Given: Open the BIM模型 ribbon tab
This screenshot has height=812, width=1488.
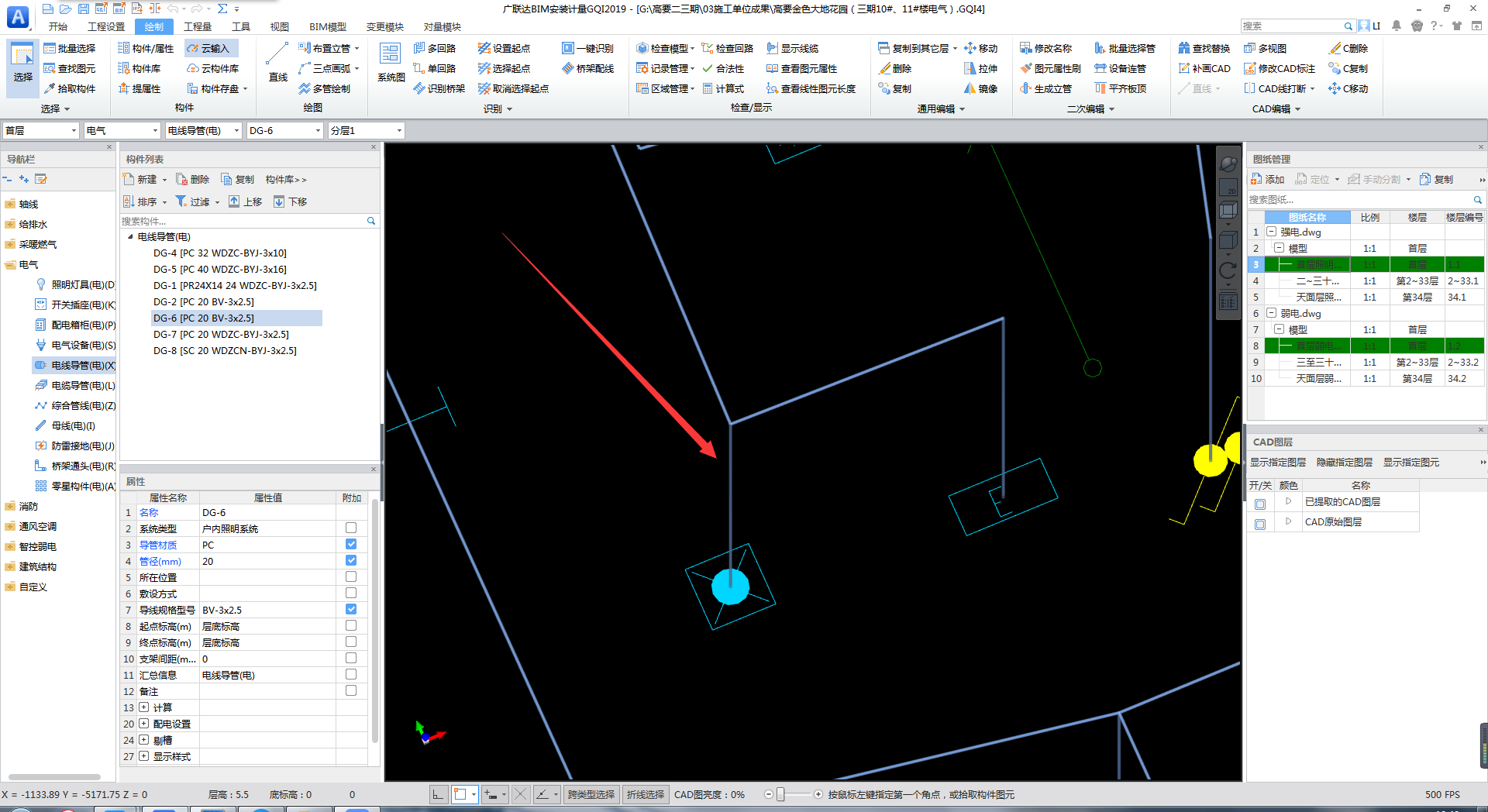Looking at the screenshot, I should pyautogui.click(x=328, y=26).
